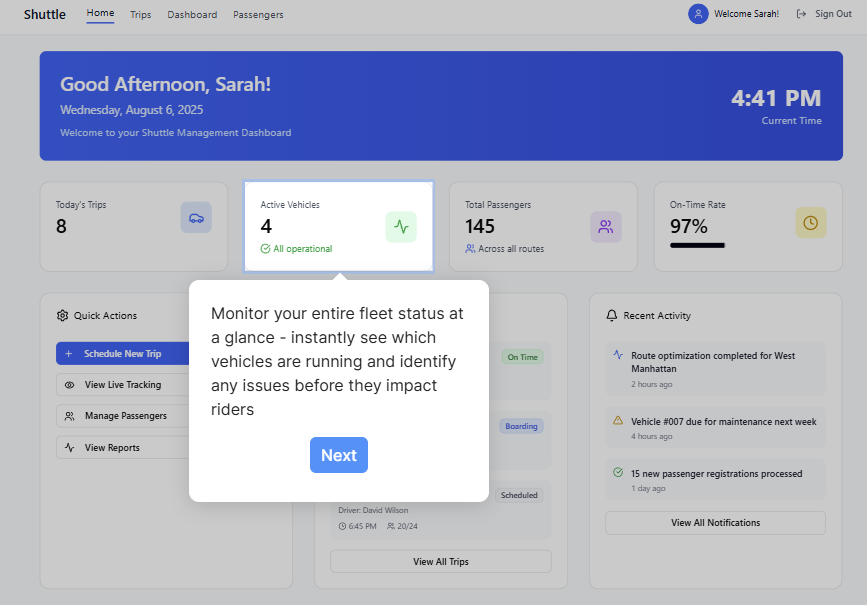Click the green activity icon on Active Vehicles card
This screenshot has width=867, height=605.
[x=401, y=227]
